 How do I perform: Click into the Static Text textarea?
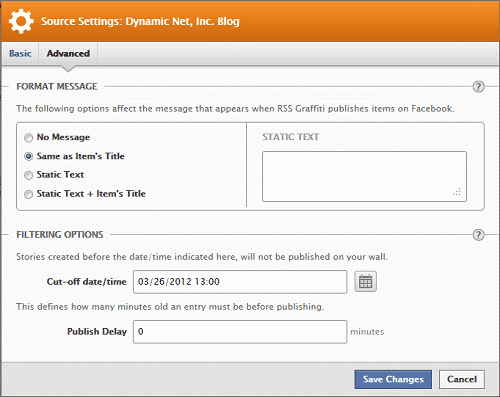point(364,176)
